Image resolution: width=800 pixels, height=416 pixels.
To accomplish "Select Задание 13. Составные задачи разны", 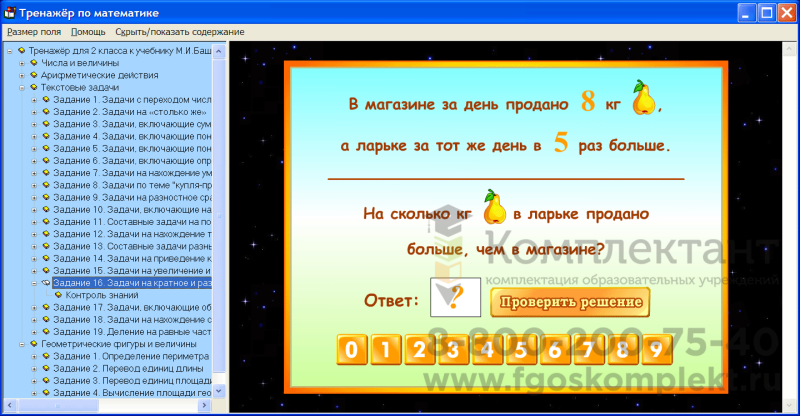I will [x=132, y=247].
